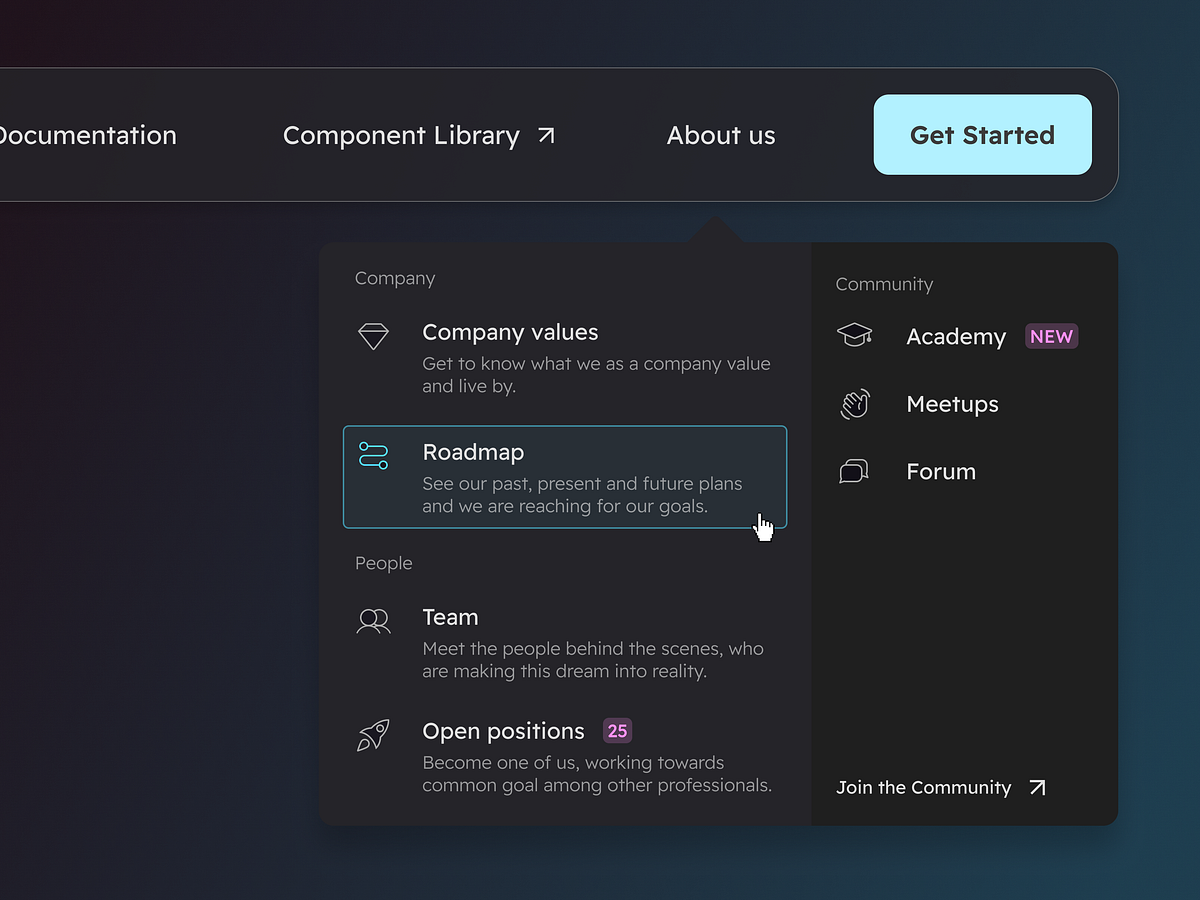1200x900 pixels.
Task: Select the waving hand icon for Meetups
Action: click(x=855, y=404)
